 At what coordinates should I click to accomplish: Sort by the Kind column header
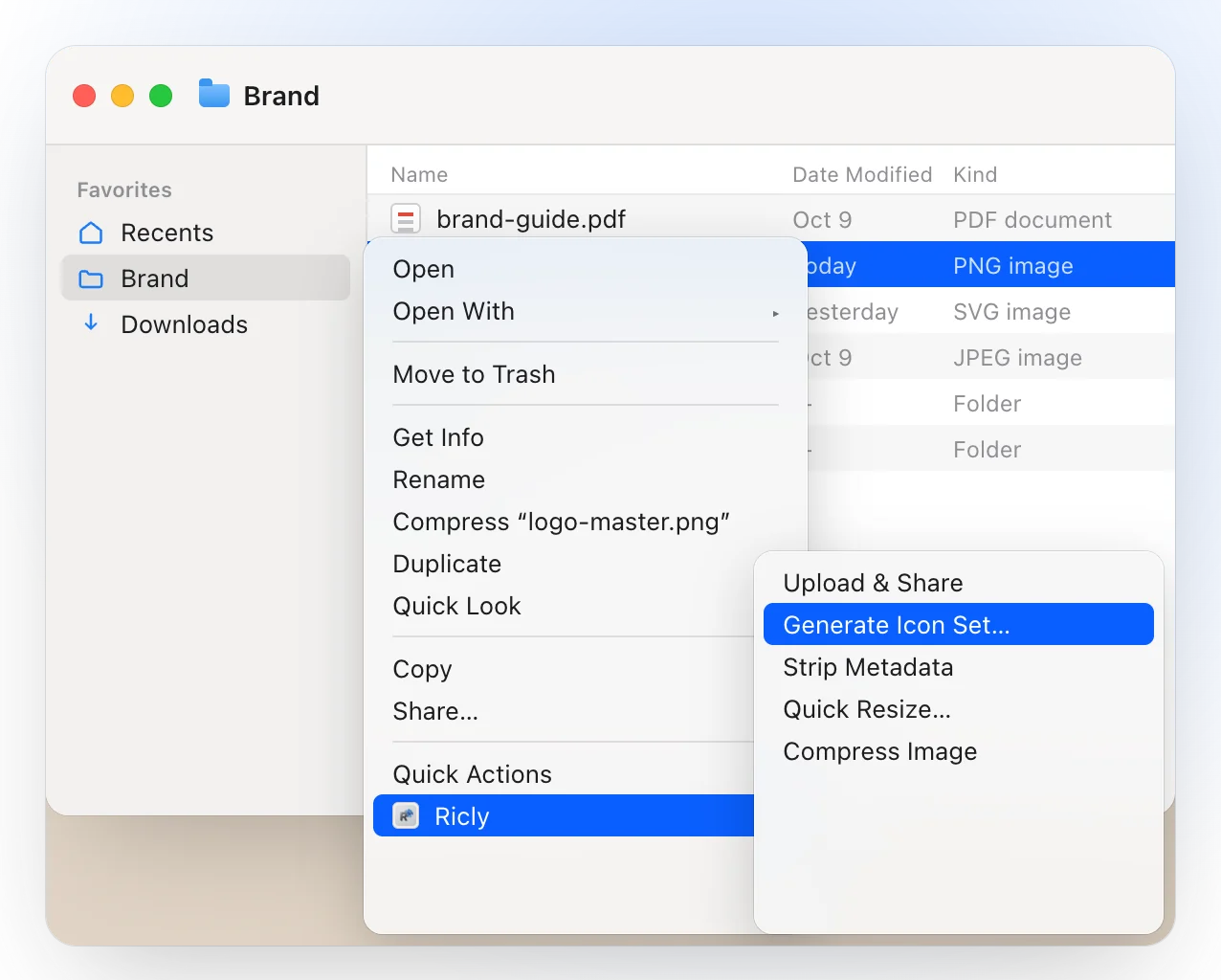tap(975, 174)
